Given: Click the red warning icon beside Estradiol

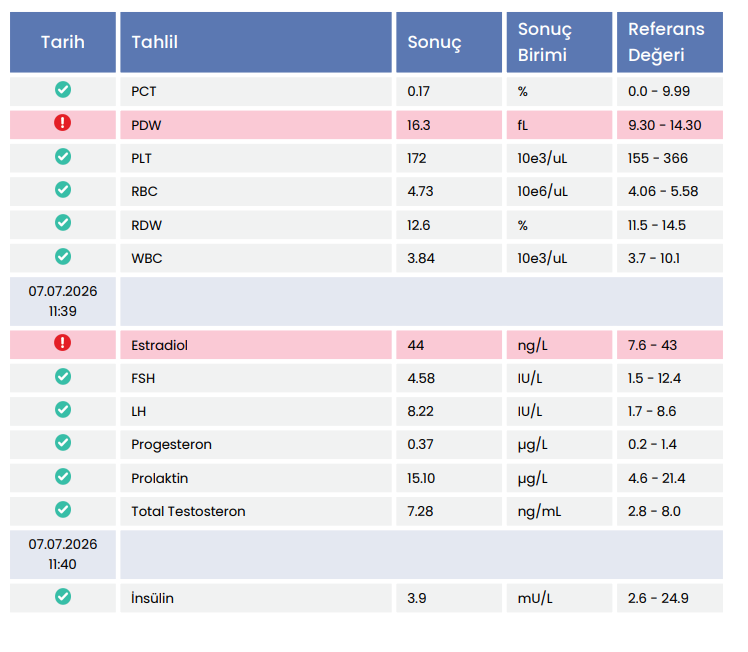Looking at the screenshot, I should (x=62, y=343).
